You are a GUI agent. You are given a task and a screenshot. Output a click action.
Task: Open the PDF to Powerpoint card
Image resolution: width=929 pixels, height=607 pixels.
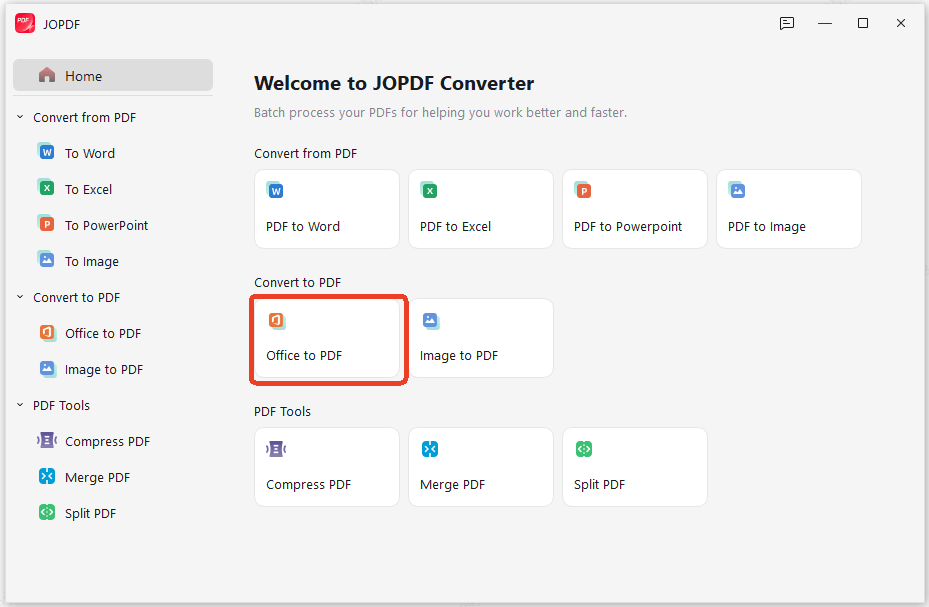pyautogui.click(x=635, y=209)
